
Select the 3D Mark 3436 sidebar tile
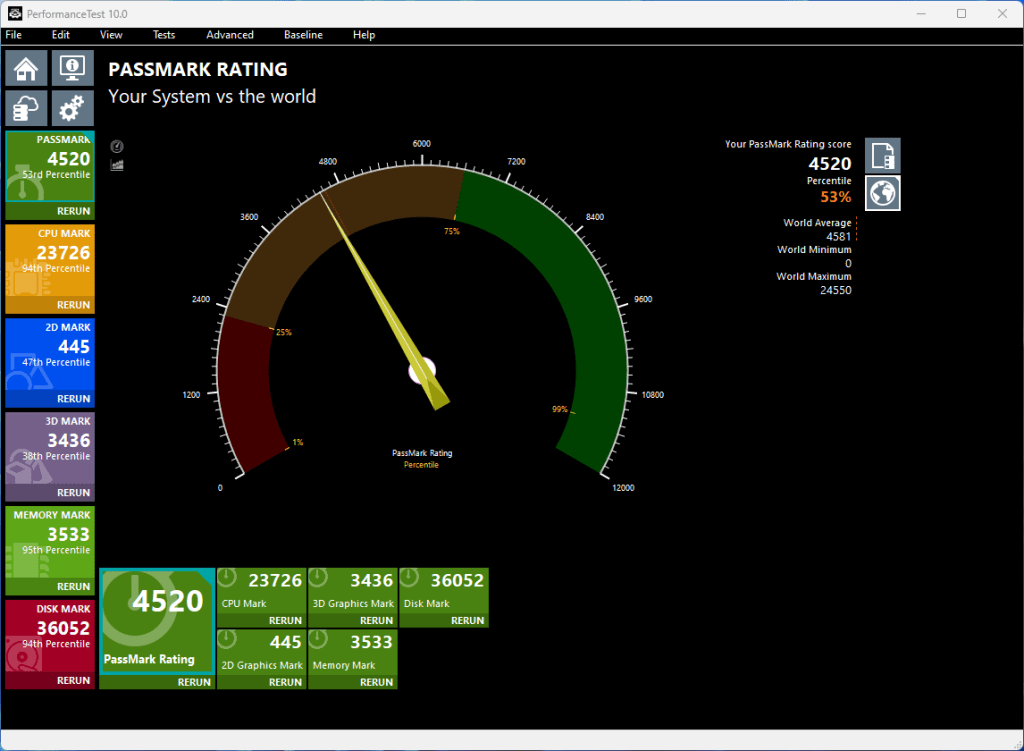click(50, 448)
